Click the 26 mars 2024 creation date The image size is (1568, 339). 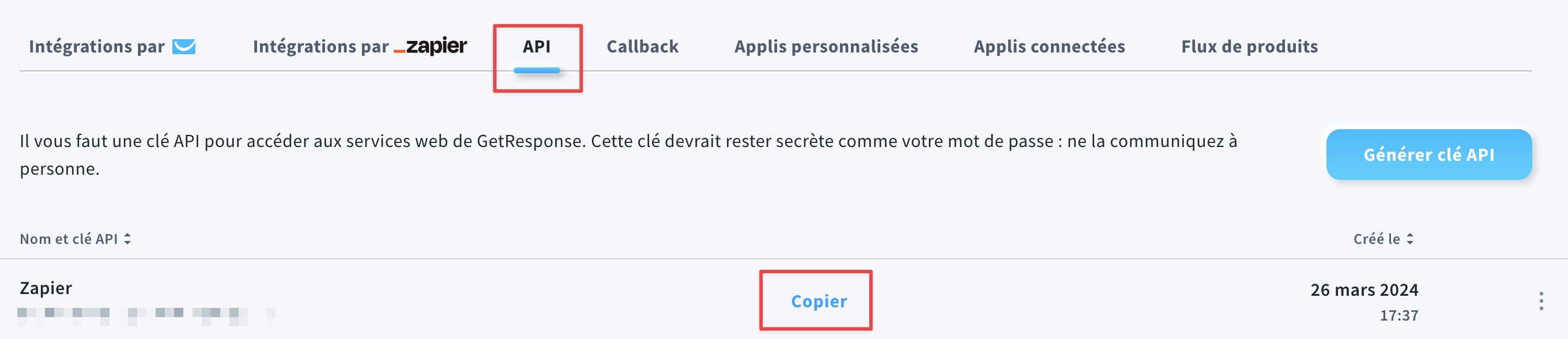[x=1364, y=289]
